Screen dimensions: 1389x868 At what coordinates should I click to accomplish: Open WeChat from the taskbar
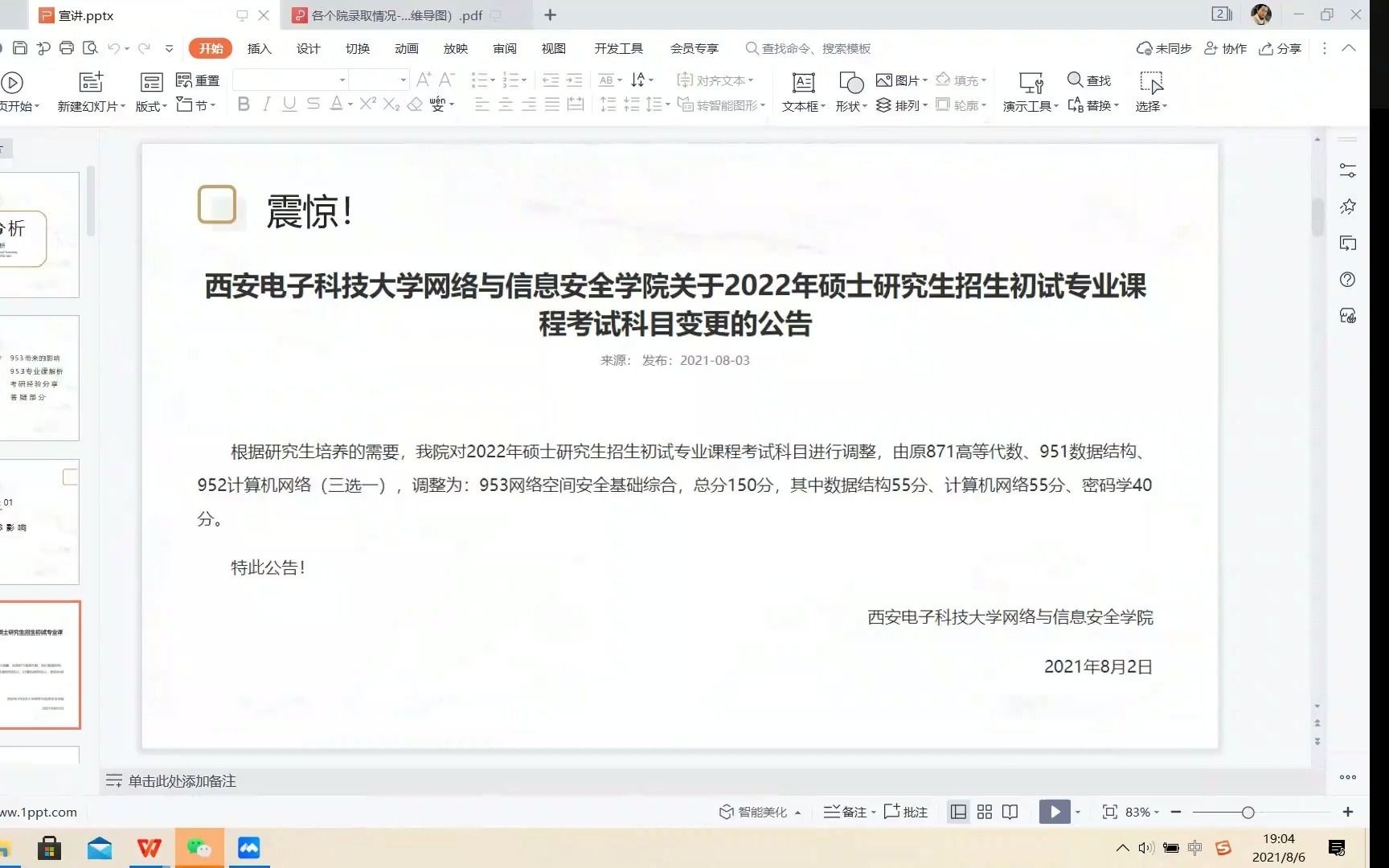coord(199,848)
